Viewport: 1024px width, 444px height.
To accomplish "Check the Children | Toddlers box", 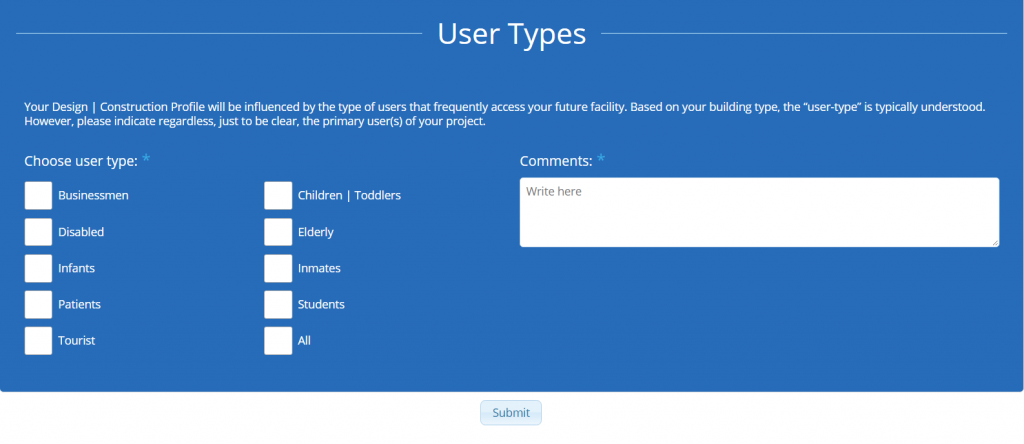I will coord(278,196).
